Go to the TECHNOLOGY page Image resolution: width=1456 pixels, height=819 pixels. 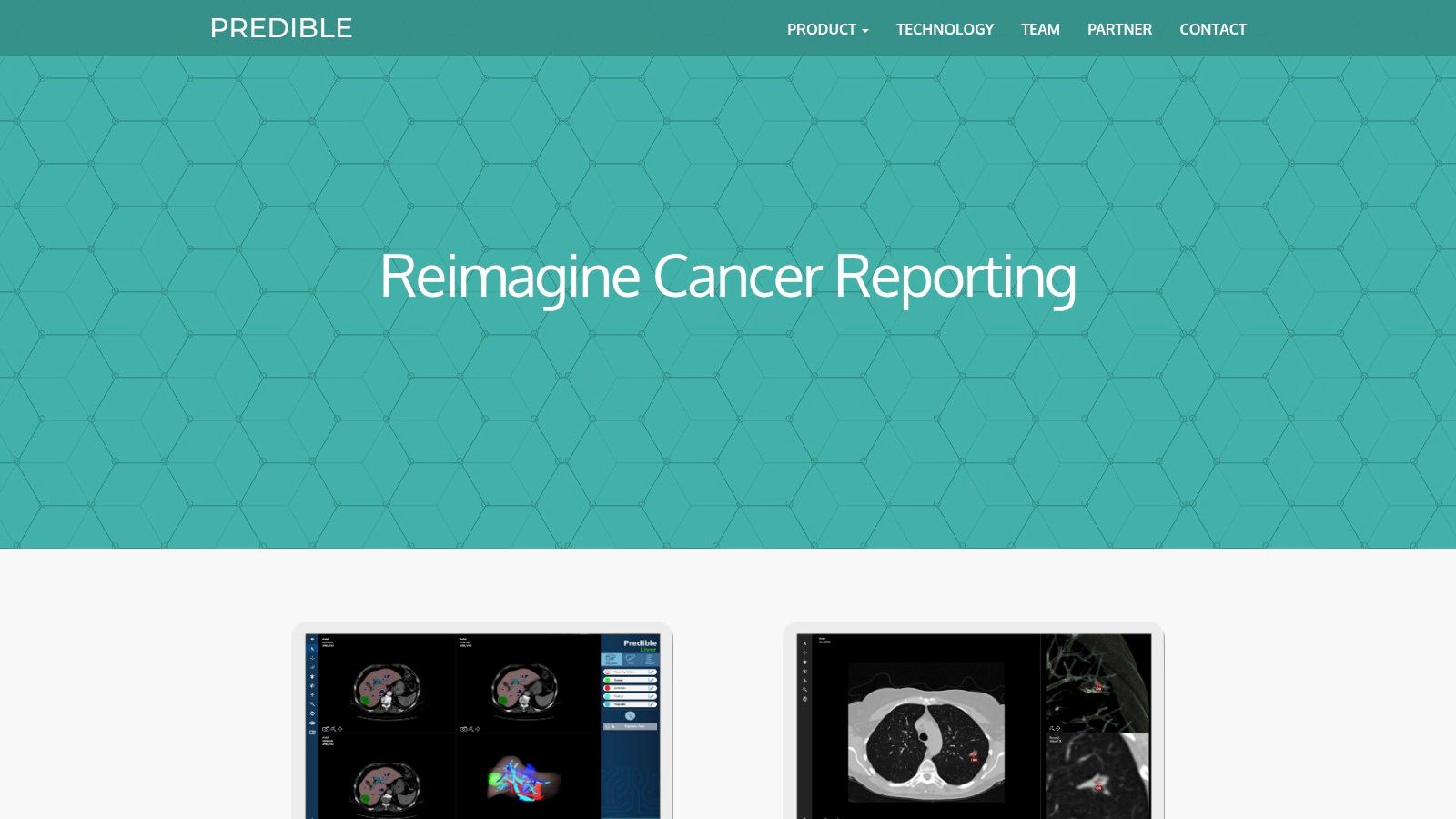pyautogui.click(x=945, y=29)
